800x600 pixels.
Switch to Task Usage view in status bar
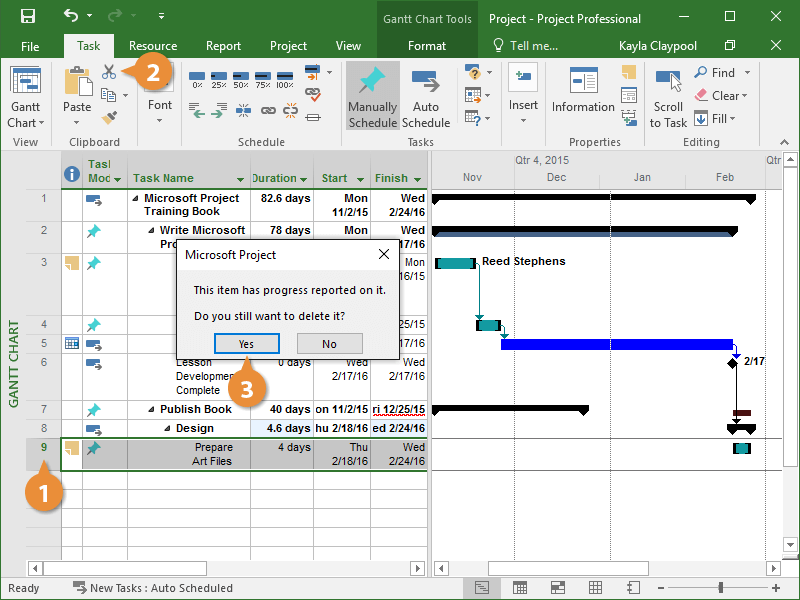pos(520,588)
